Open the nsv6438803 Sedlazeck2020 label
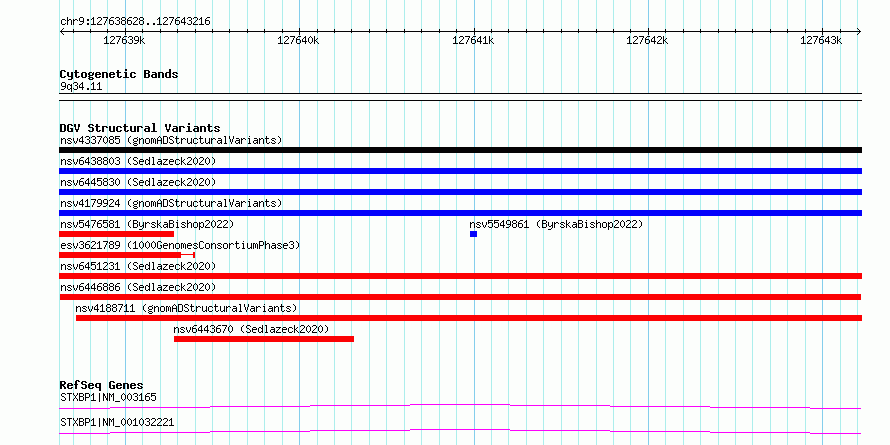 tap(138, 161)
